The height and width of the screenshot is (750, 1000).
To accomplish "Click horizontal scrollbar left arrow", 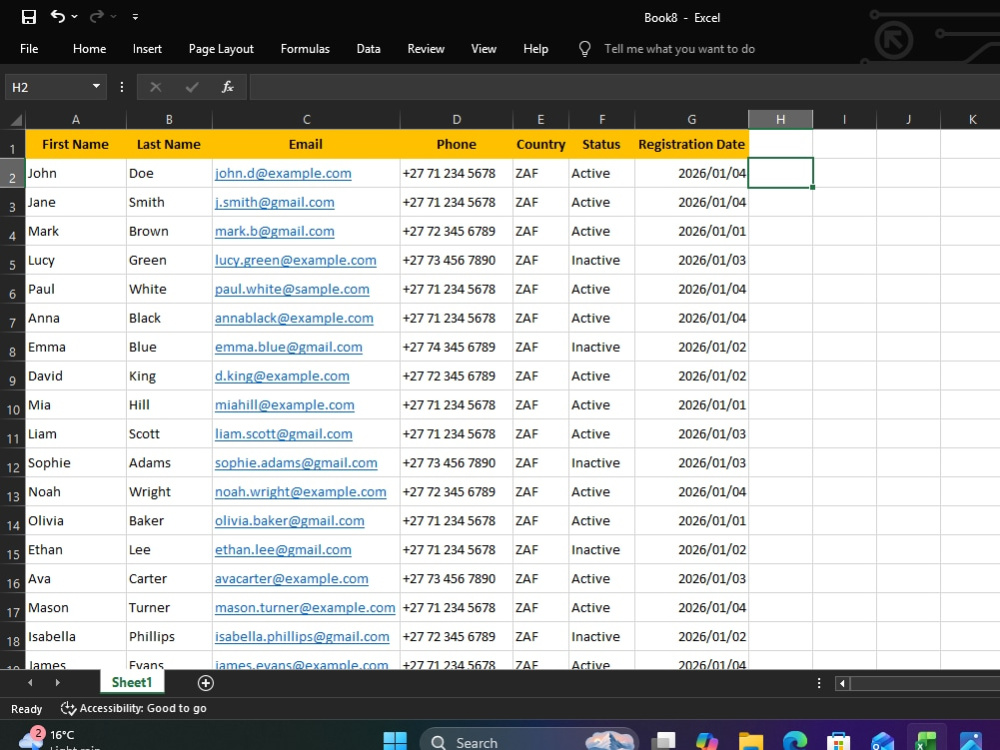I will [x=842, y=684].
